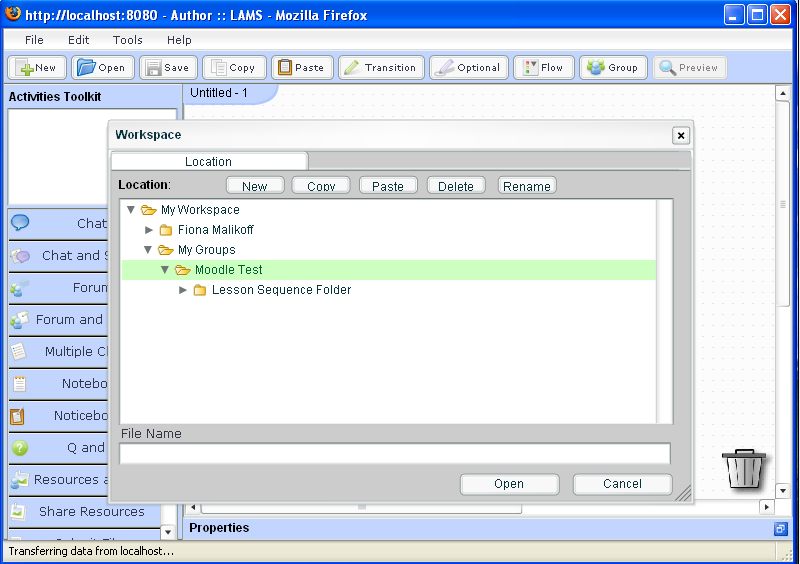Viewport: 800px width, 564px height.
Task: Expand the Lesson Sequence Folder node
Action: 183,290
